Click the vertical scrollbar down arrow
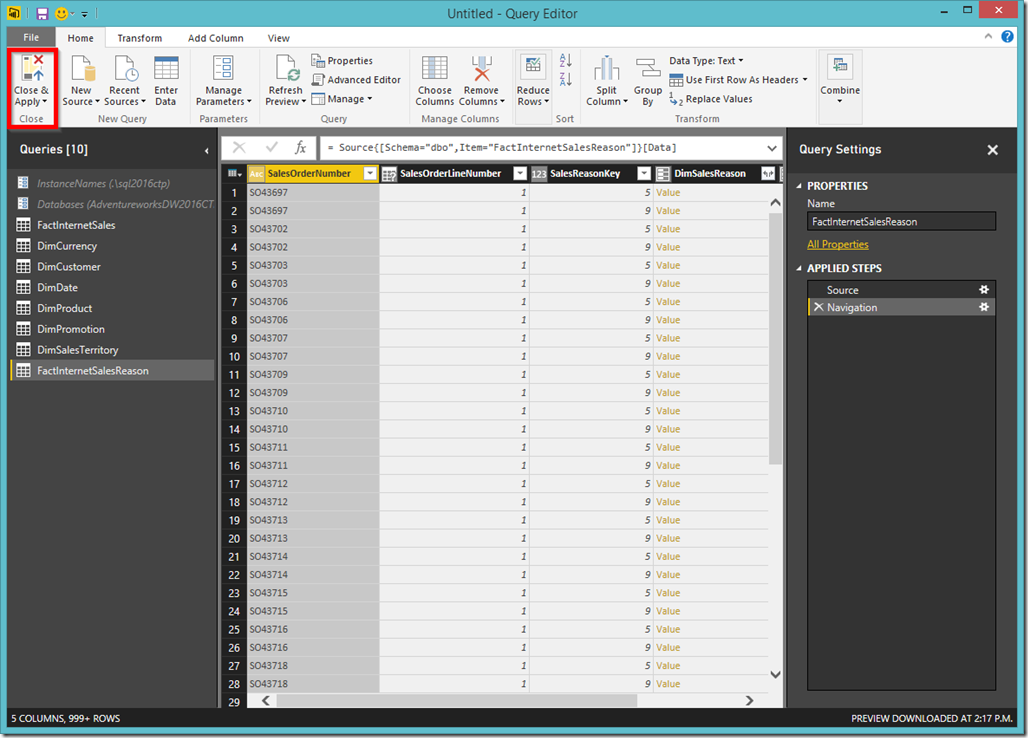Image resolution: width=1028 pixels, height=738 pixels. point(776,674)
